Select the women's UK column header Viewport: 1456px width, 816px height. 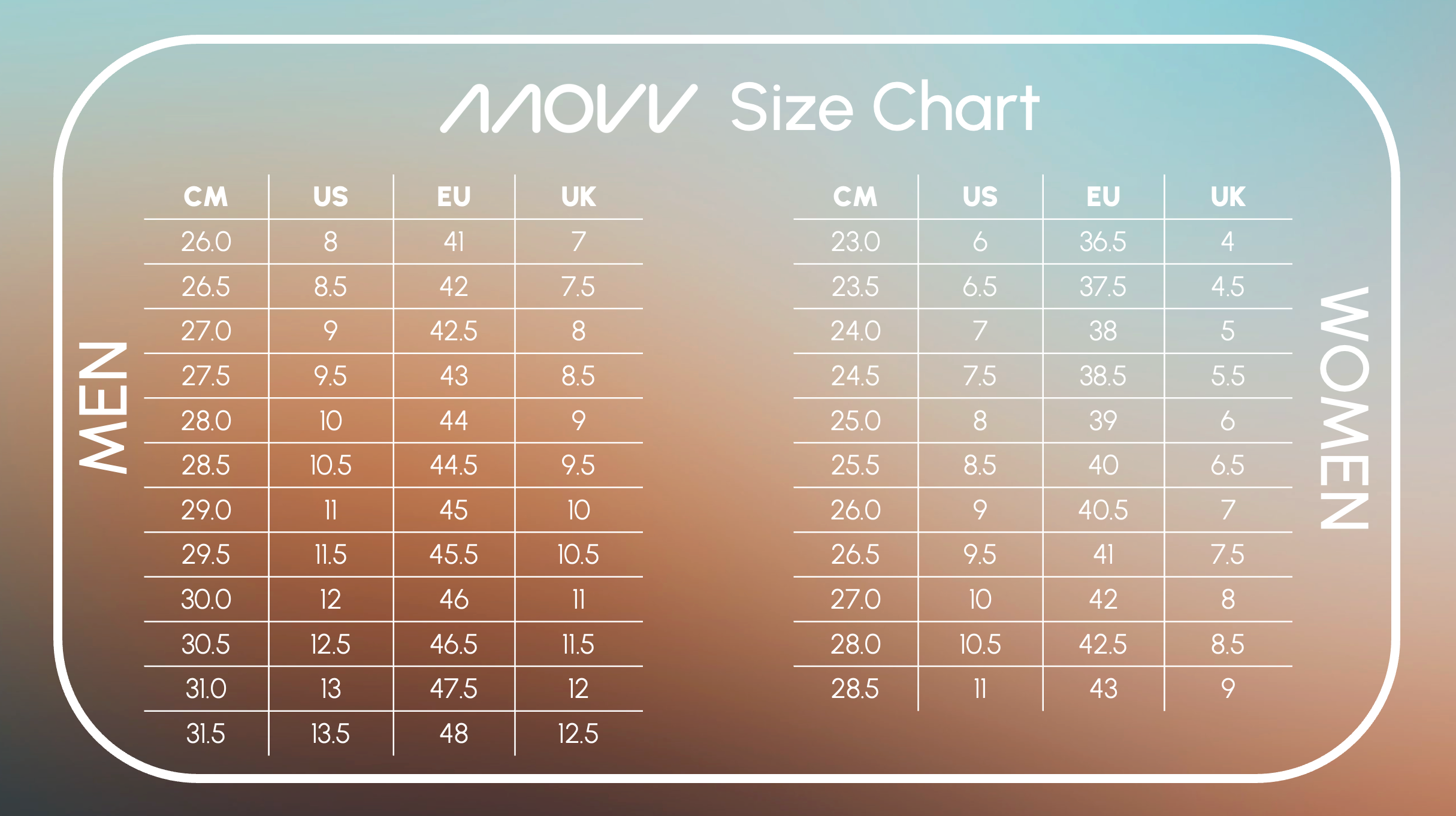(1228, 197)
